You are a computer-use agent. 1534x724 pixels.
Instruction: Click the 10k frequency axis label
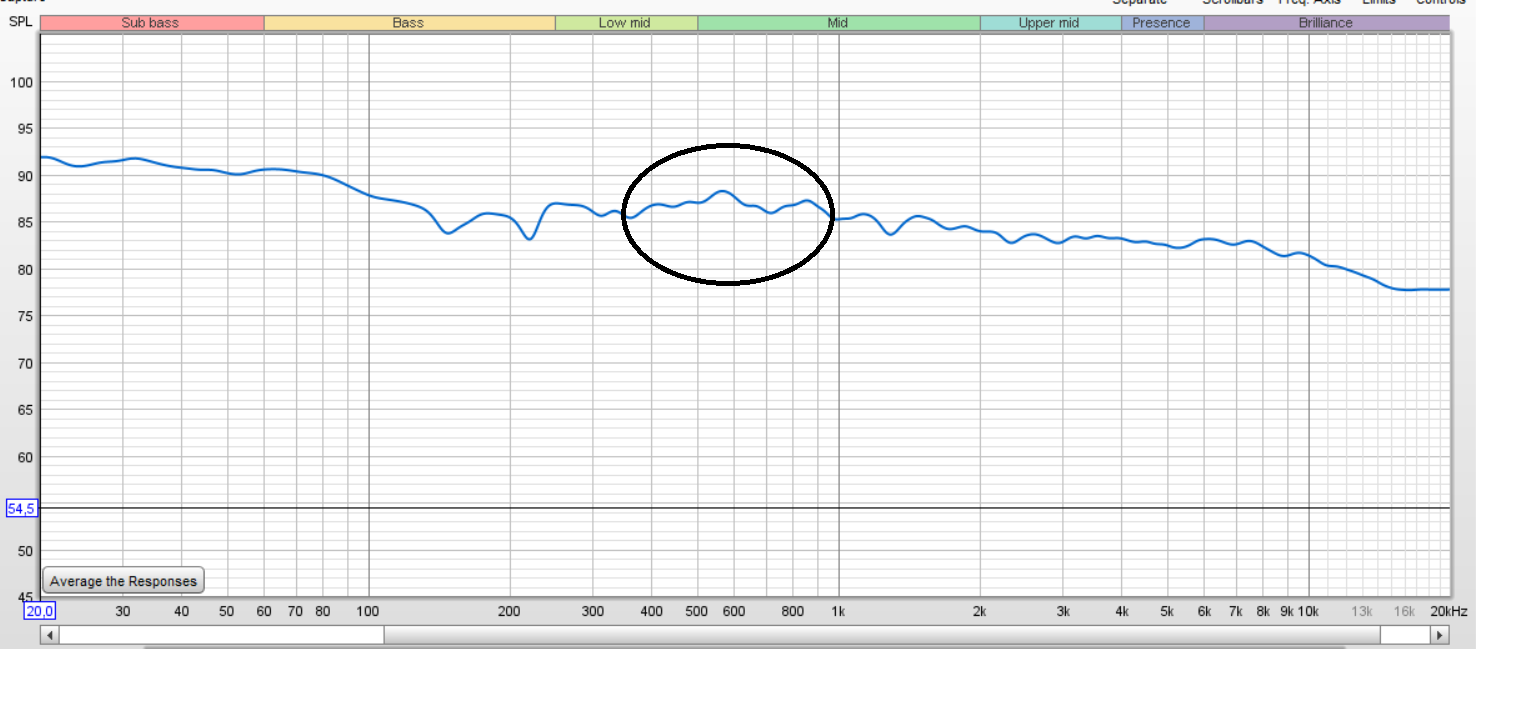click(x=1308, y=611)
